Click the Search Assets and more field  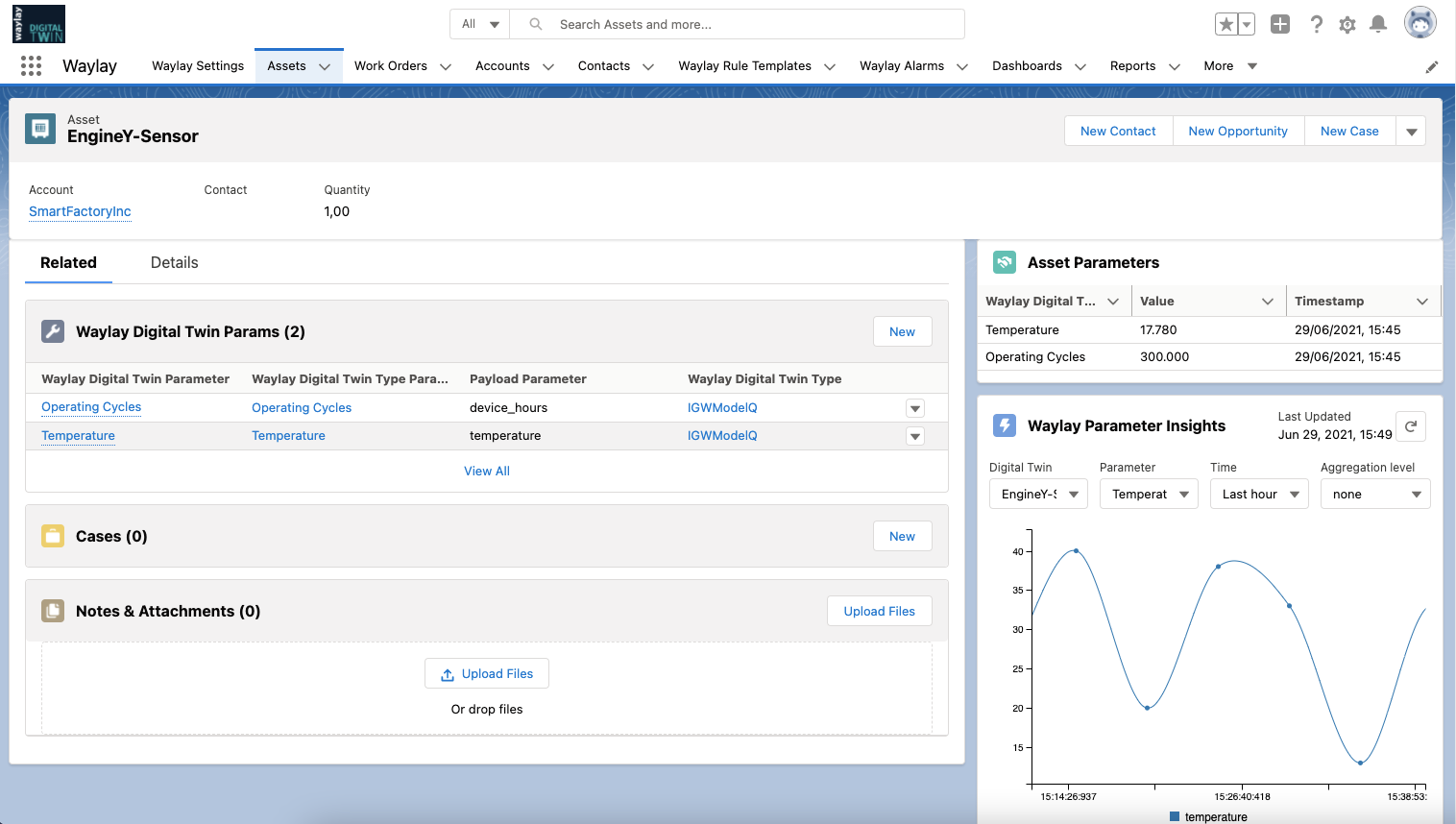737,24
